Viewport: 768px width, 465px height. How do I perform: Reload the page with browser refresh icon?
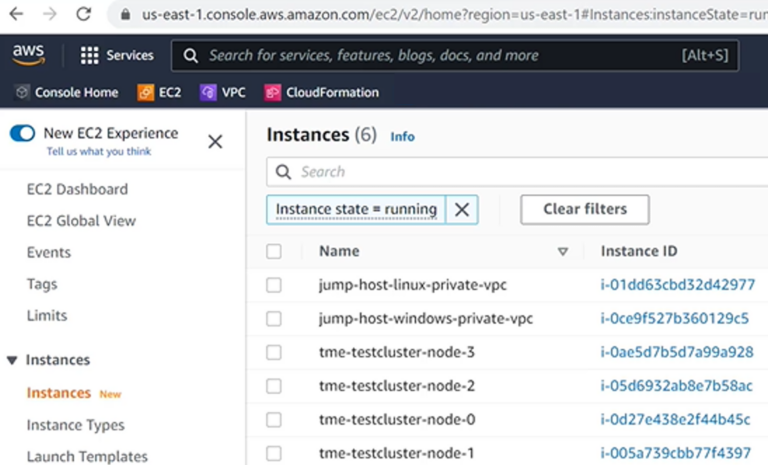point(84,15)
